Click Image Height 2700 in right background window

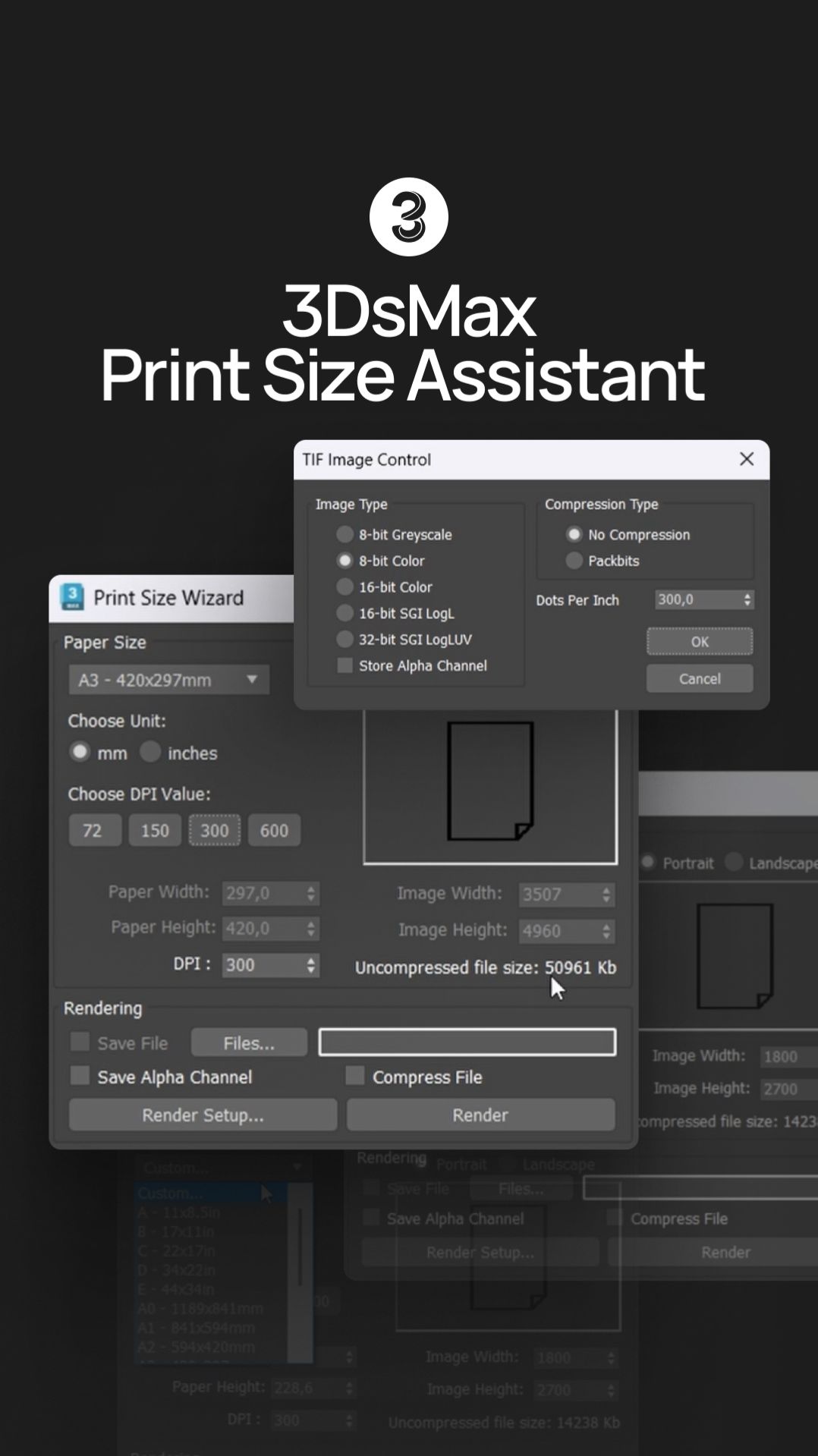point(788,1089)
